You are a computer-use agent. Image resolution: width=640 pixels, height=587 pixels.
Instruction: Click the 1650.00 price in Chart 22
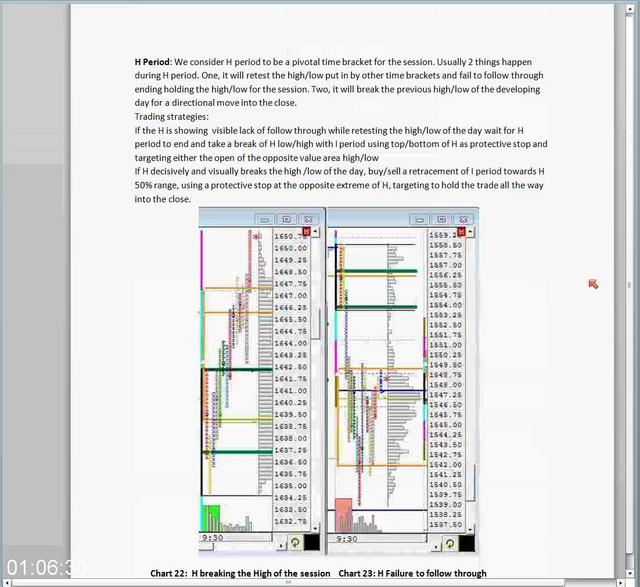click(x=291, y=248)
